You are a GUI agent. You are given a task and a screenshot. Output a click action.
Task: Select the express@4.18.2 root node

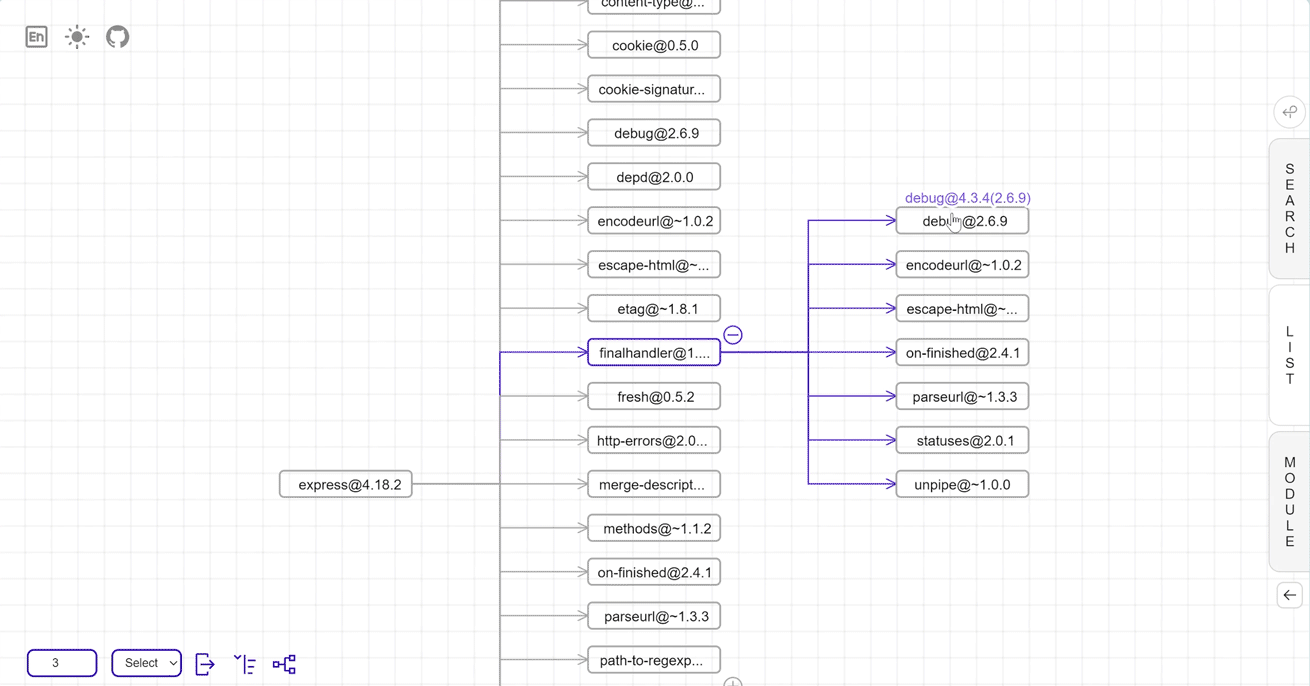pyautogui.click(x=346, y=485)
